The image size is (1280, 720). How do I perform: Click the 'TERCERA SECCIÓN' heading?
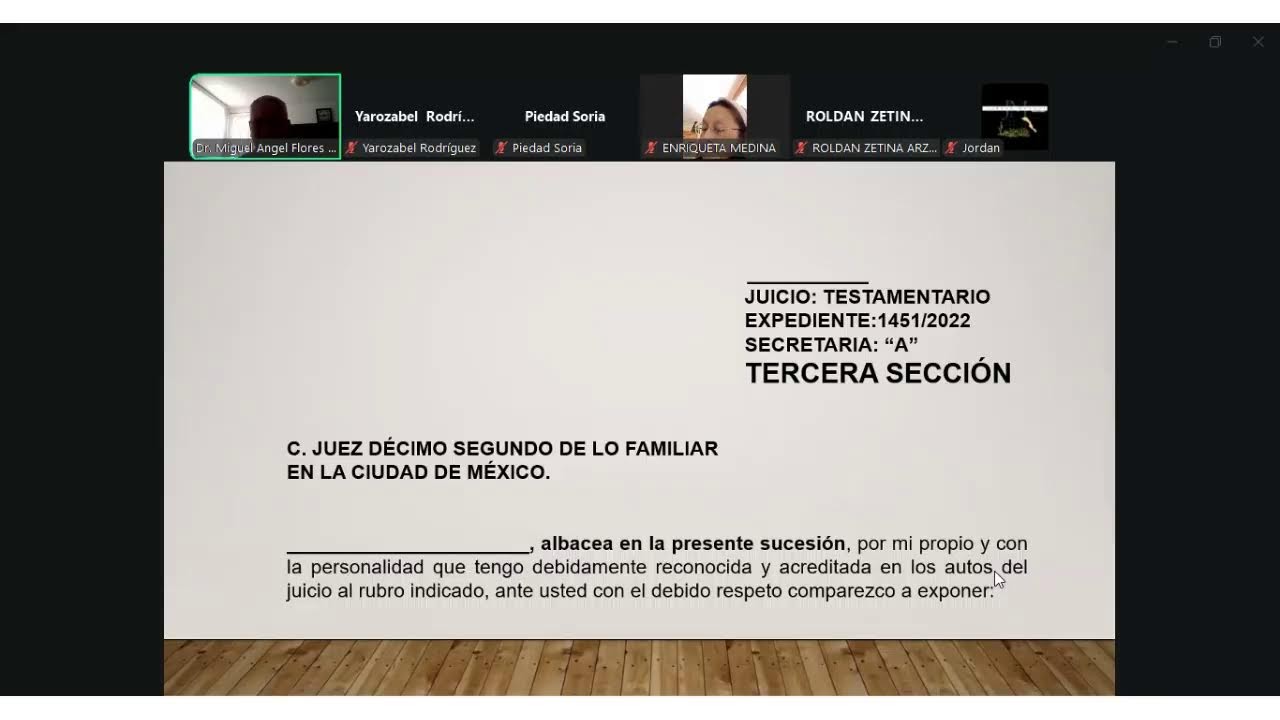pyautogui.click(x=878, y=374)
